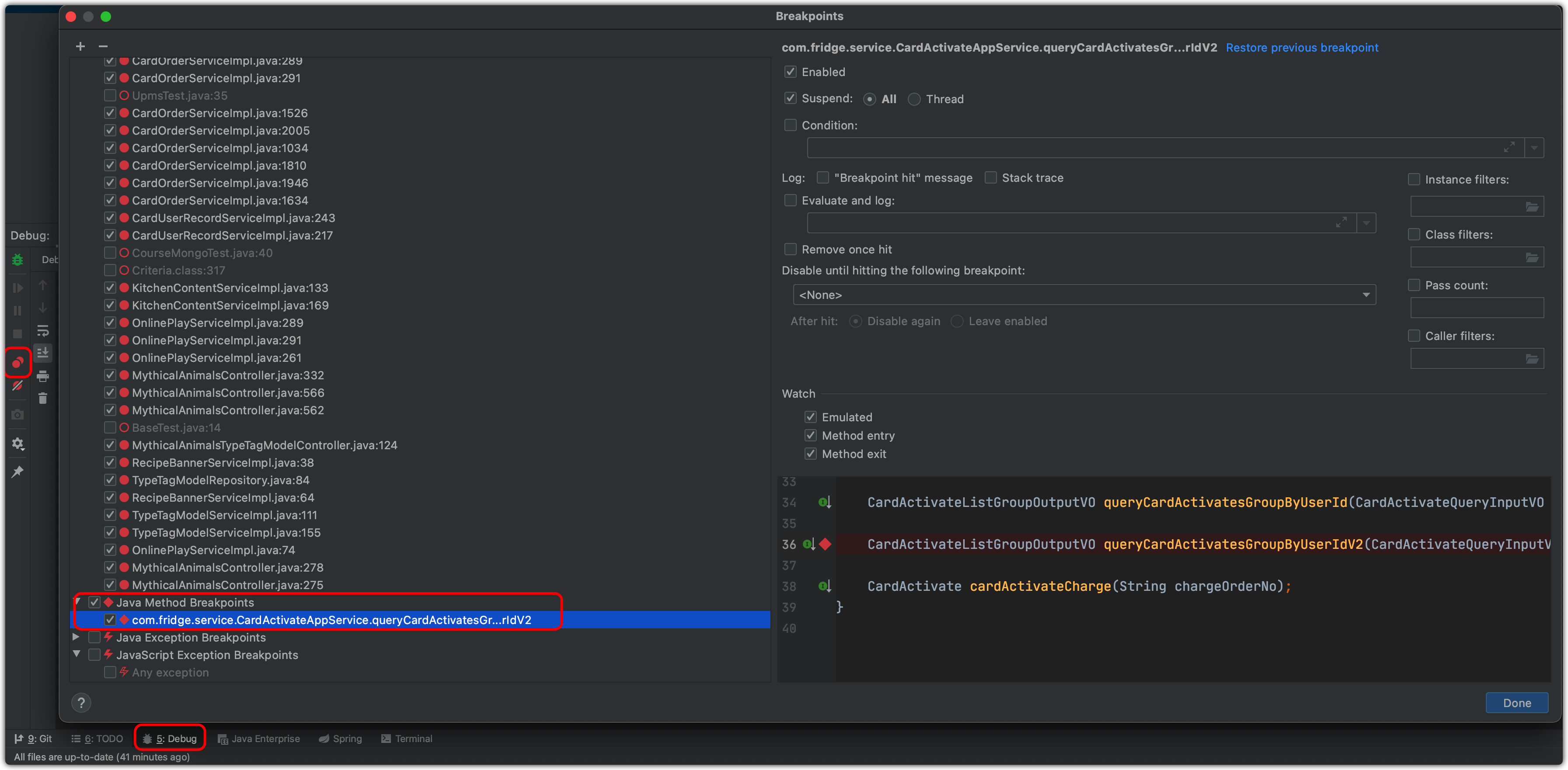Click the Mute Breakpoints icon
The image size is (1568, 770).
click(17, 385)
